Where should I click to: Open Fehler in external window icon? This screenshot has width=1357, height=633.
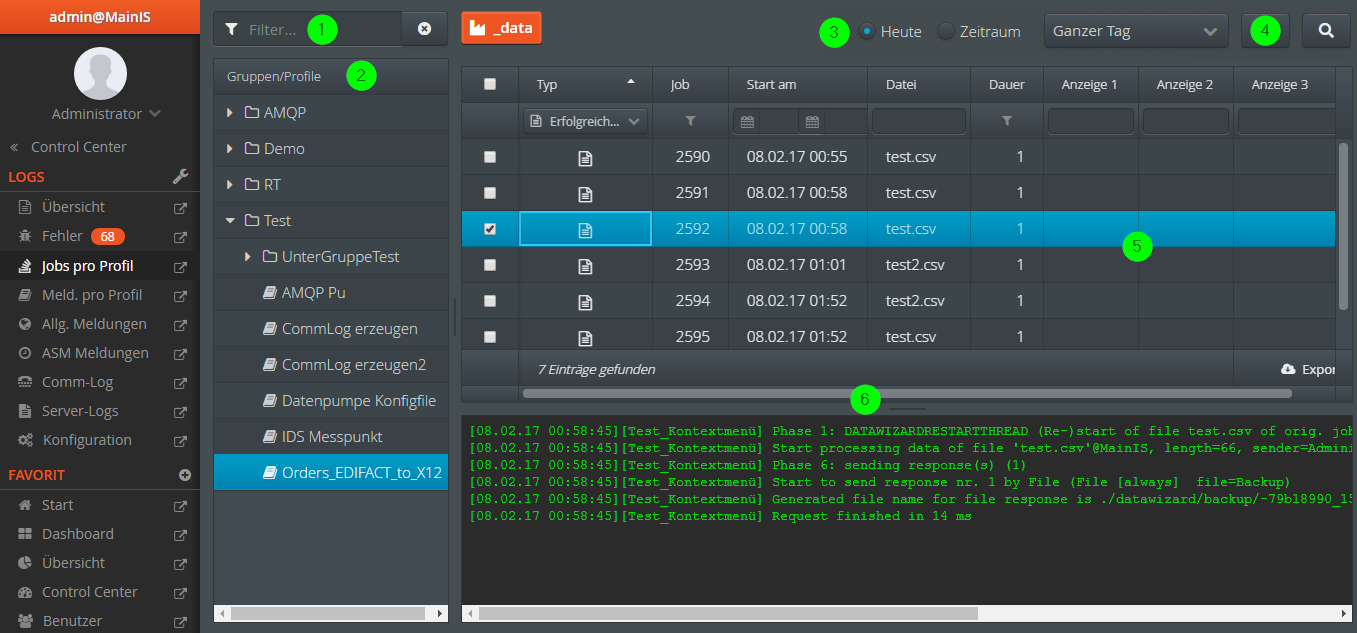(x=180, y=237)
